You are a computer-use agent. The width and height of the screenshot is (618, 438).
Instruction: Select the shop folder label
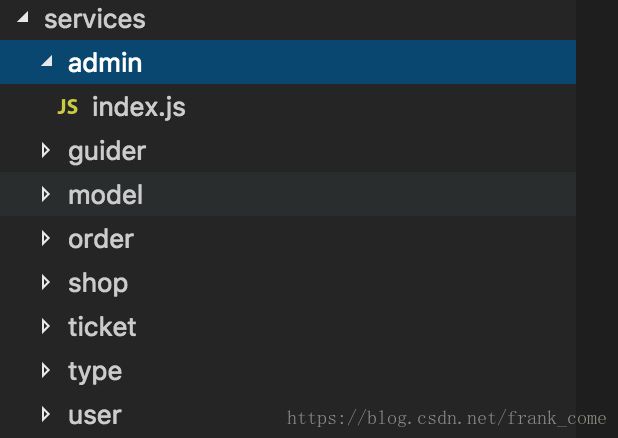(98, 284)
